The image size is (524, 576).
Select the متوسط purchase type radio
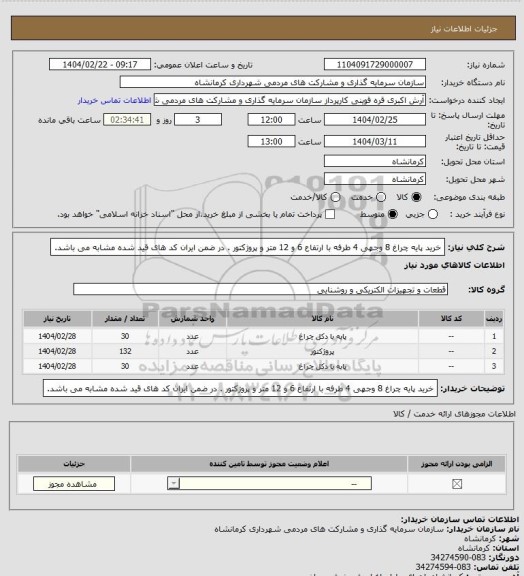(393, 214)
